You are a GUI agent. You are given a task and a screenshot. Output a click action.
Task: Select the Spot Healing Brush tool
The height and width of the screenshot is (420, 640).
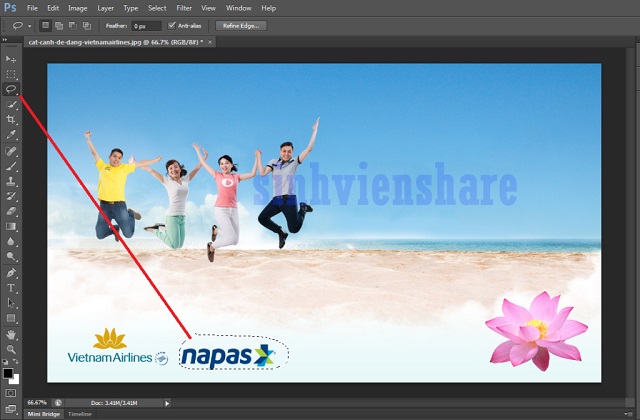point(11,151)
